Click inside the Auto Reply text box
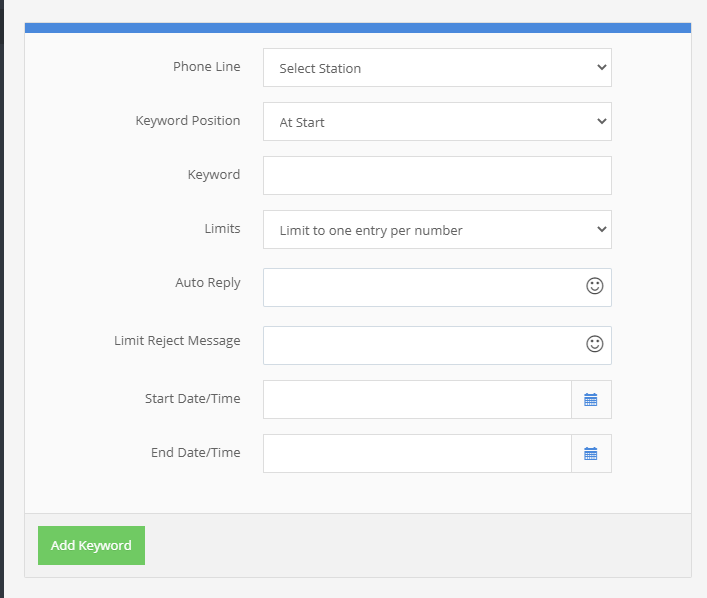The height and width of the screenshot is (598, 707). (x=420, y=287)
